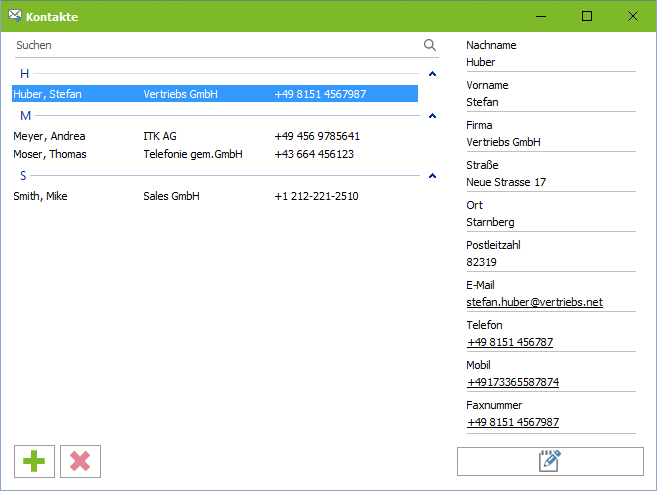Select contact Huber, Stefan
657x491 pixels.
tap(48, 94)
